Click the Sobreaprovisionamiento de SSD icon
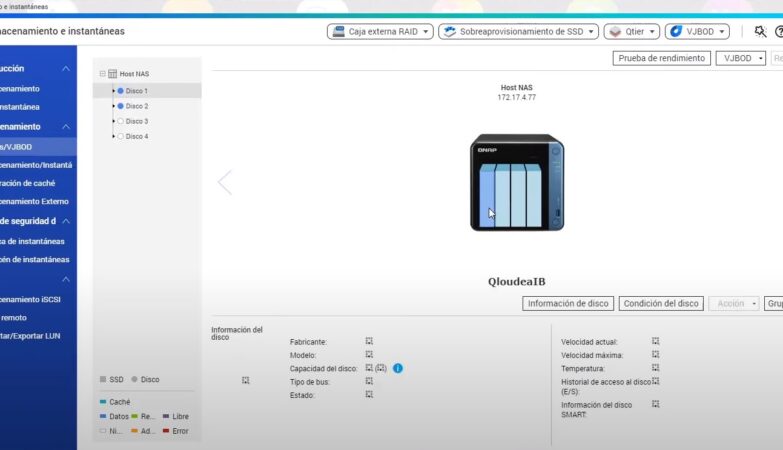This screenshot has width=783, height=450. tap(450, 31)
